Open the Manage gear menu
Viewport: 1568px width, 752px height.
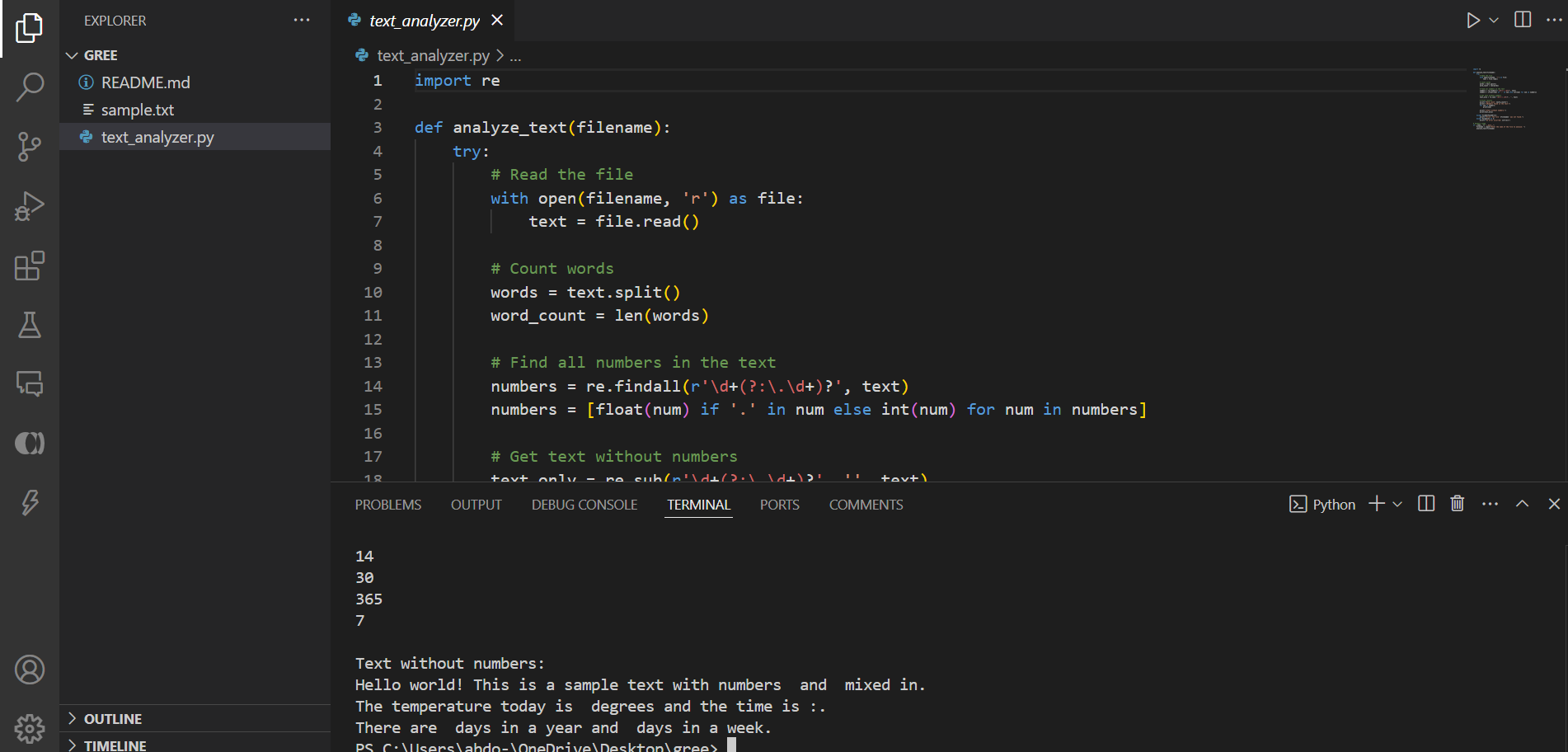point(30,729)
